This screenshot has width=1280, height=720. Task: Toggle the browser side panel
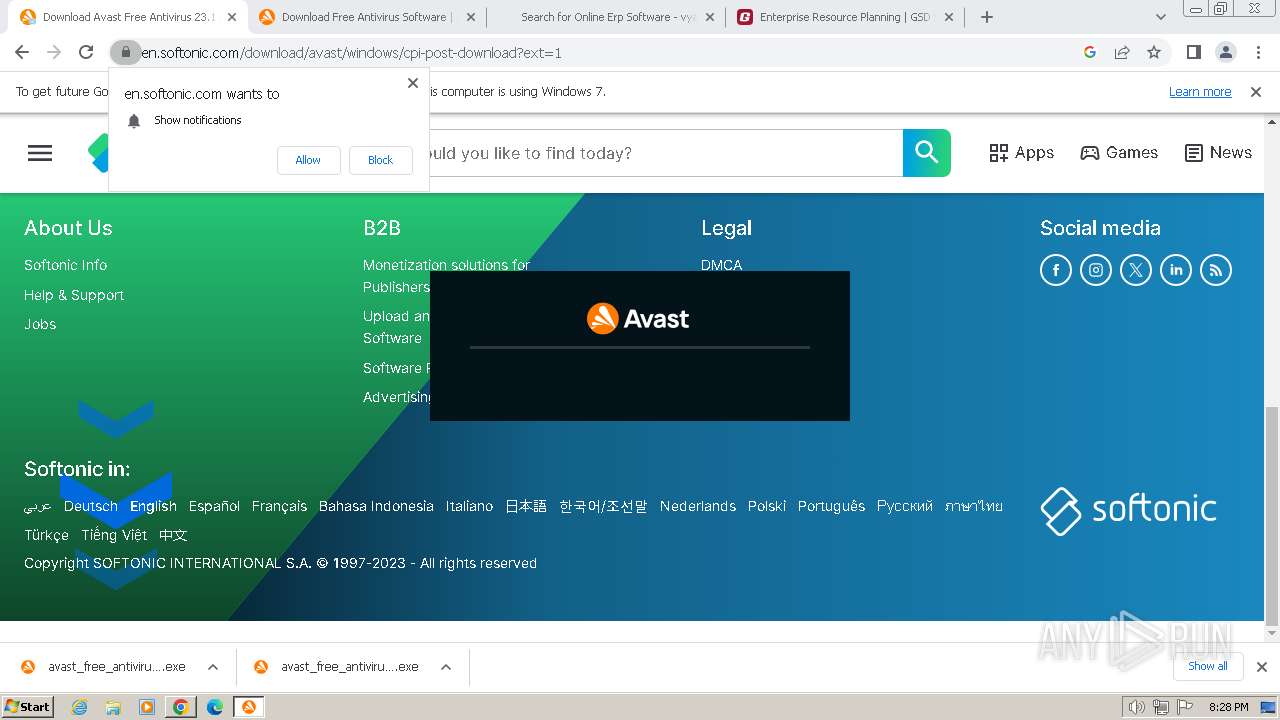[x=1194, y=52]
